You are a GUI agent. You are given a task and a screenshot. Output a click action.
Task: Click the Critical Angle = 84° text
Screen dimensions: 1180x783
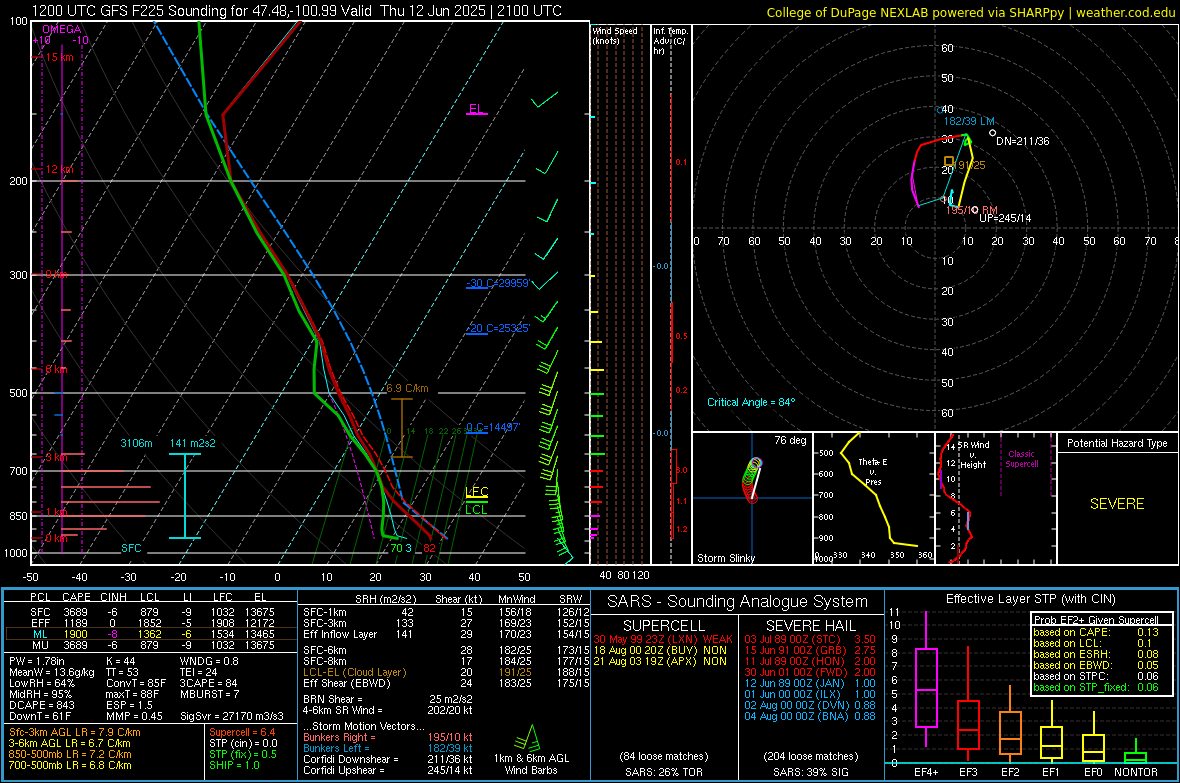click(x=751, y=402)
